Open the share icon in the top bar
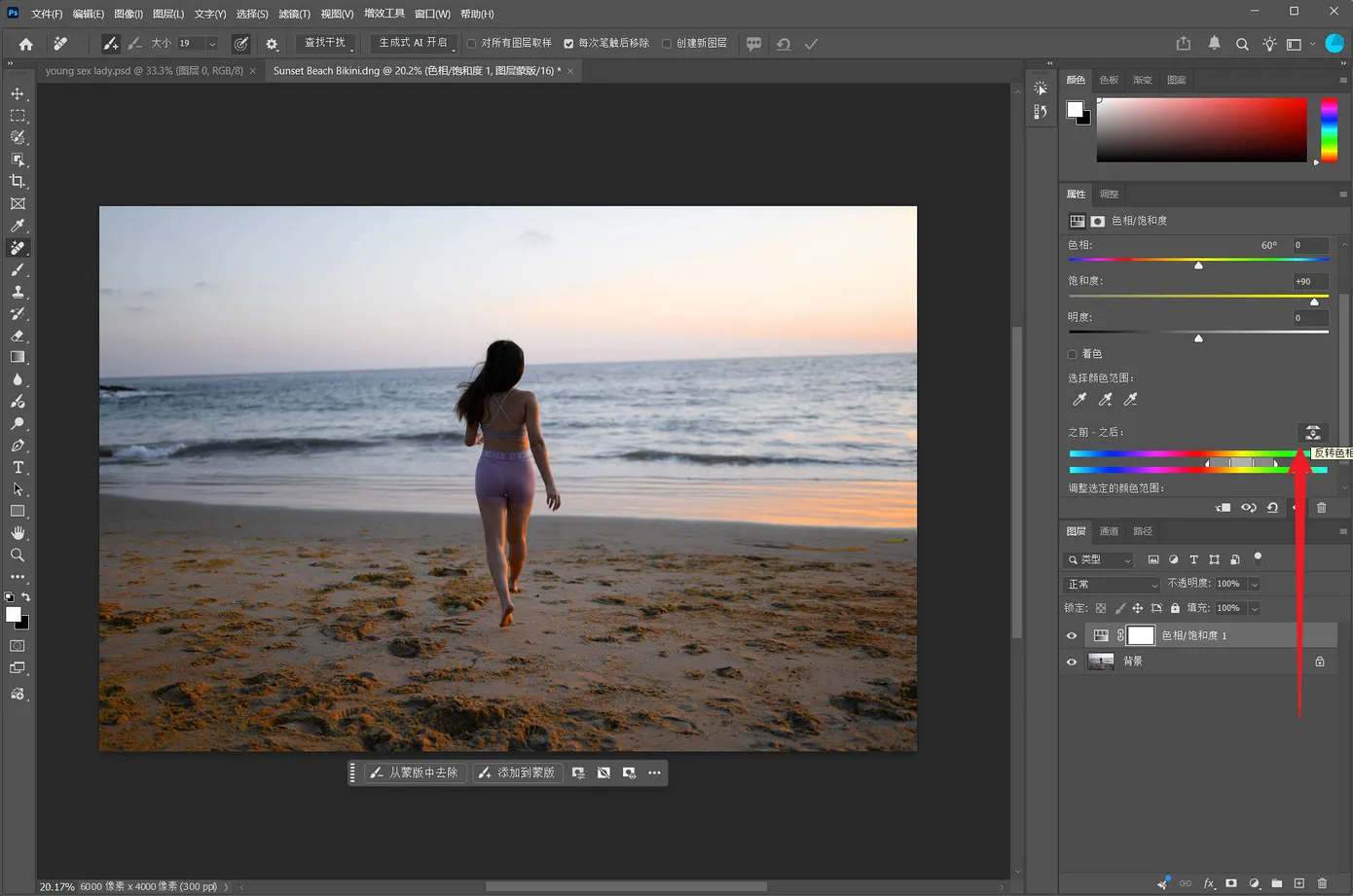The height and width of the screenshot is (896, 1353). [1183, 44]
